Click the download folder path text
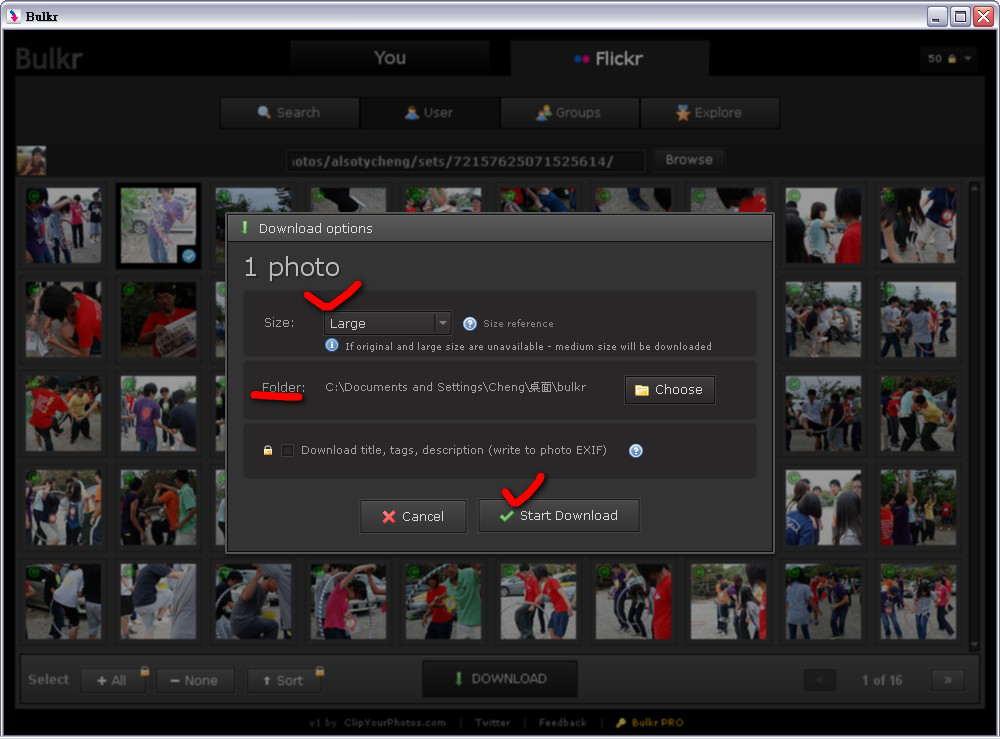The height and width of the screenshot is (739, 1000). (x=455, y=387)
